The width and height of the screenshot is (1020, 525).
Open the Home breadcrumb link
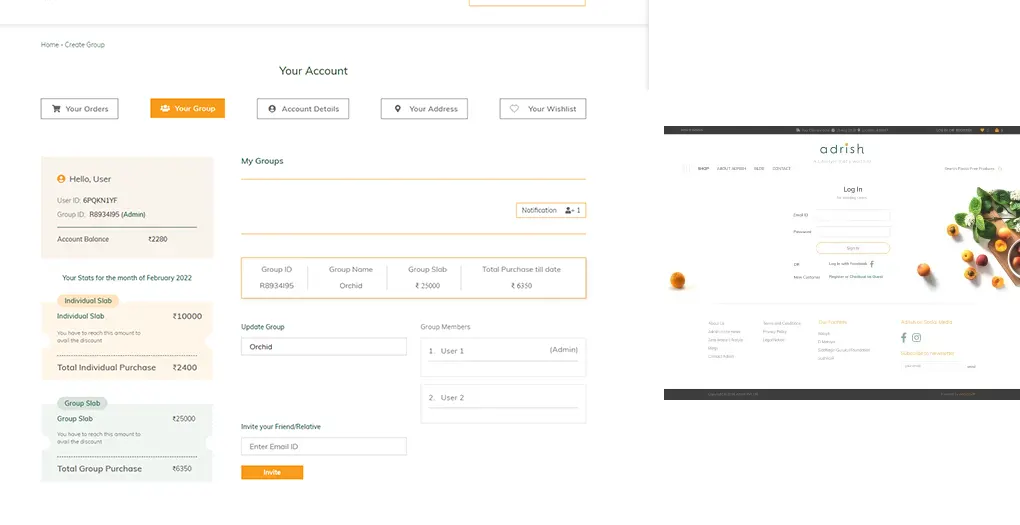49,45
